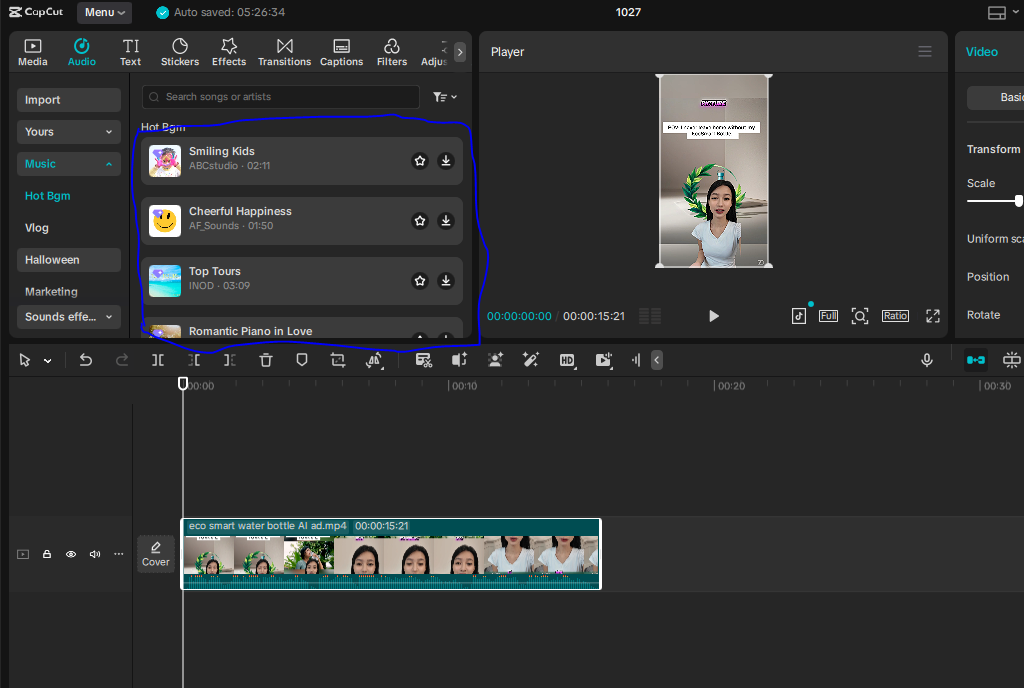Delete the selected clip with trash icon
The width and height of the screenshot is (1024, 688).
tap(266, 360)
